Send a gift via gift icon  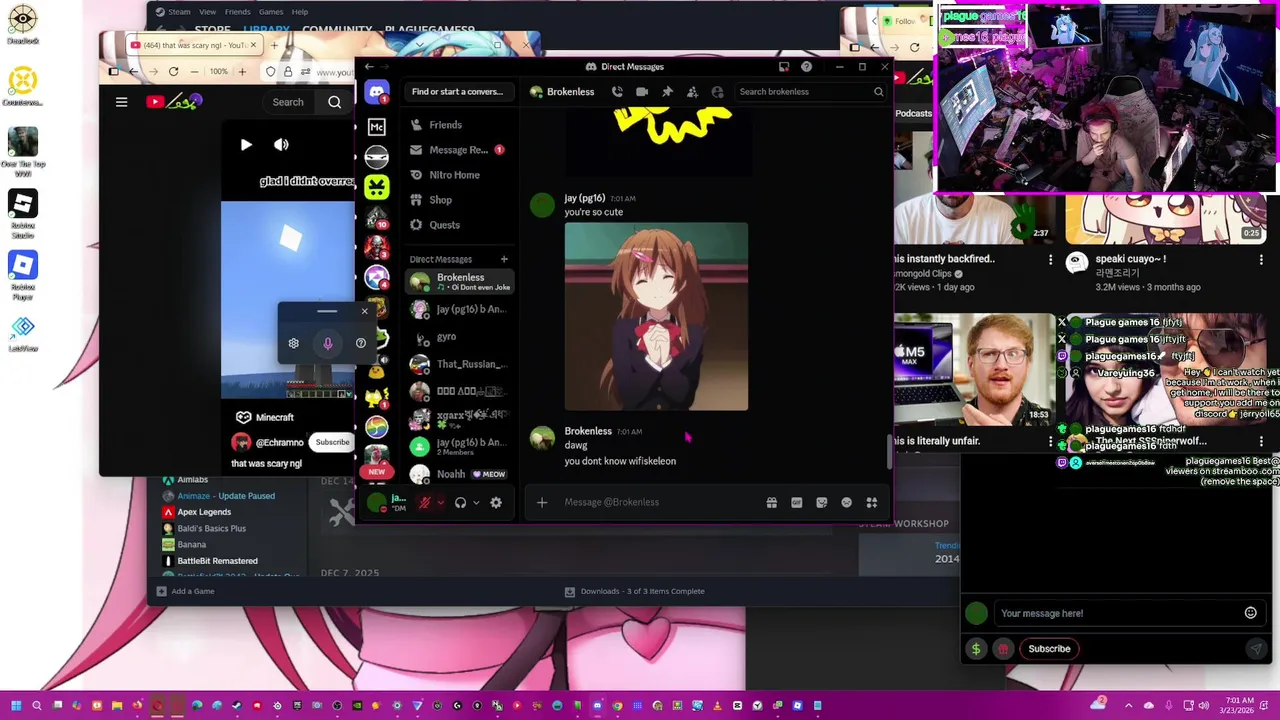772,502
